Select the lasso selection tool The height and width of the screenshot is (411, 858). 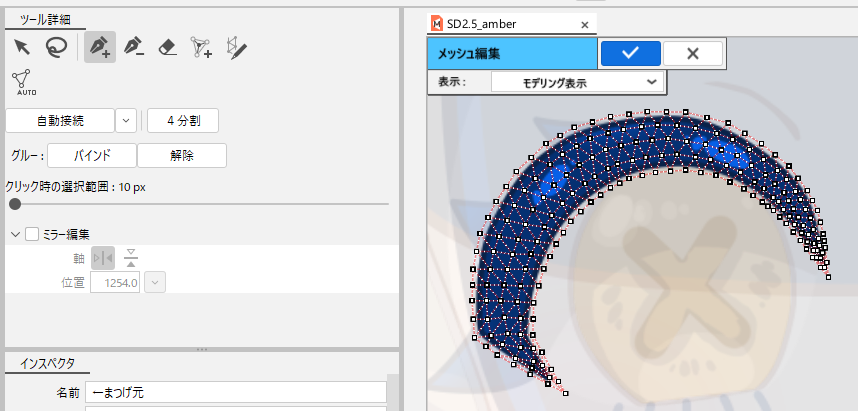coord(58,46)
